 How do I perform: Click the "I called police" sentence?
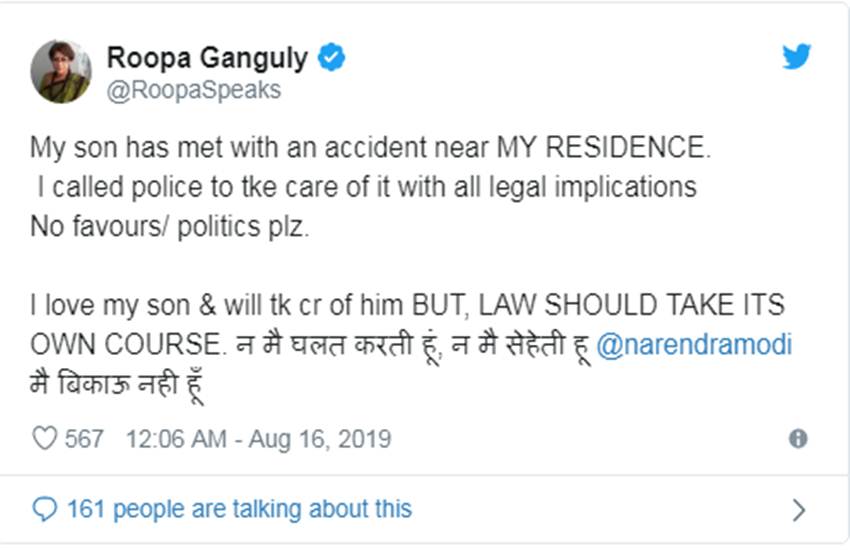tap(364, 186)
